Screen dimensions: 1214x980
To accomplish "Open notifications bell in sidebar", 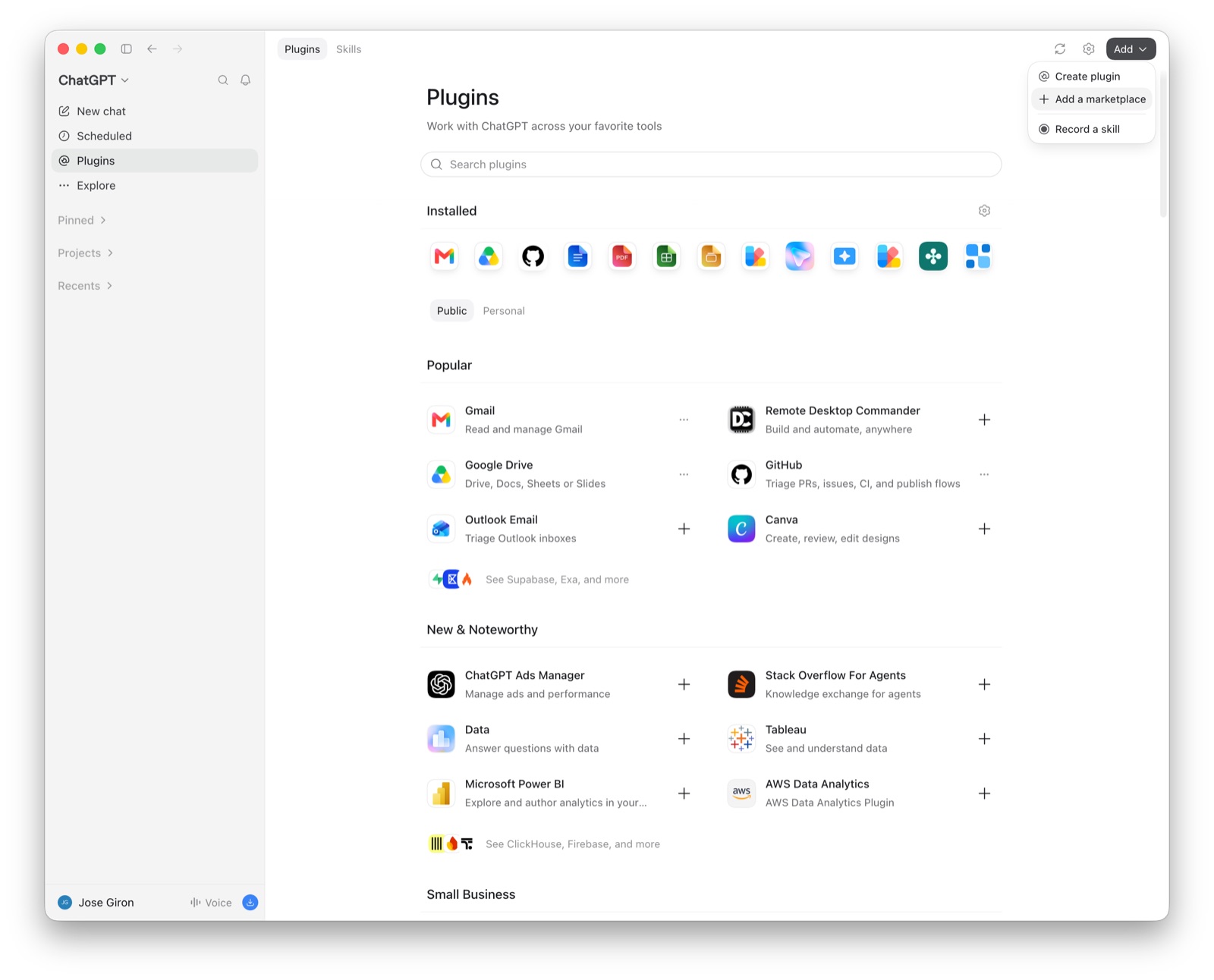I will 245,80.
